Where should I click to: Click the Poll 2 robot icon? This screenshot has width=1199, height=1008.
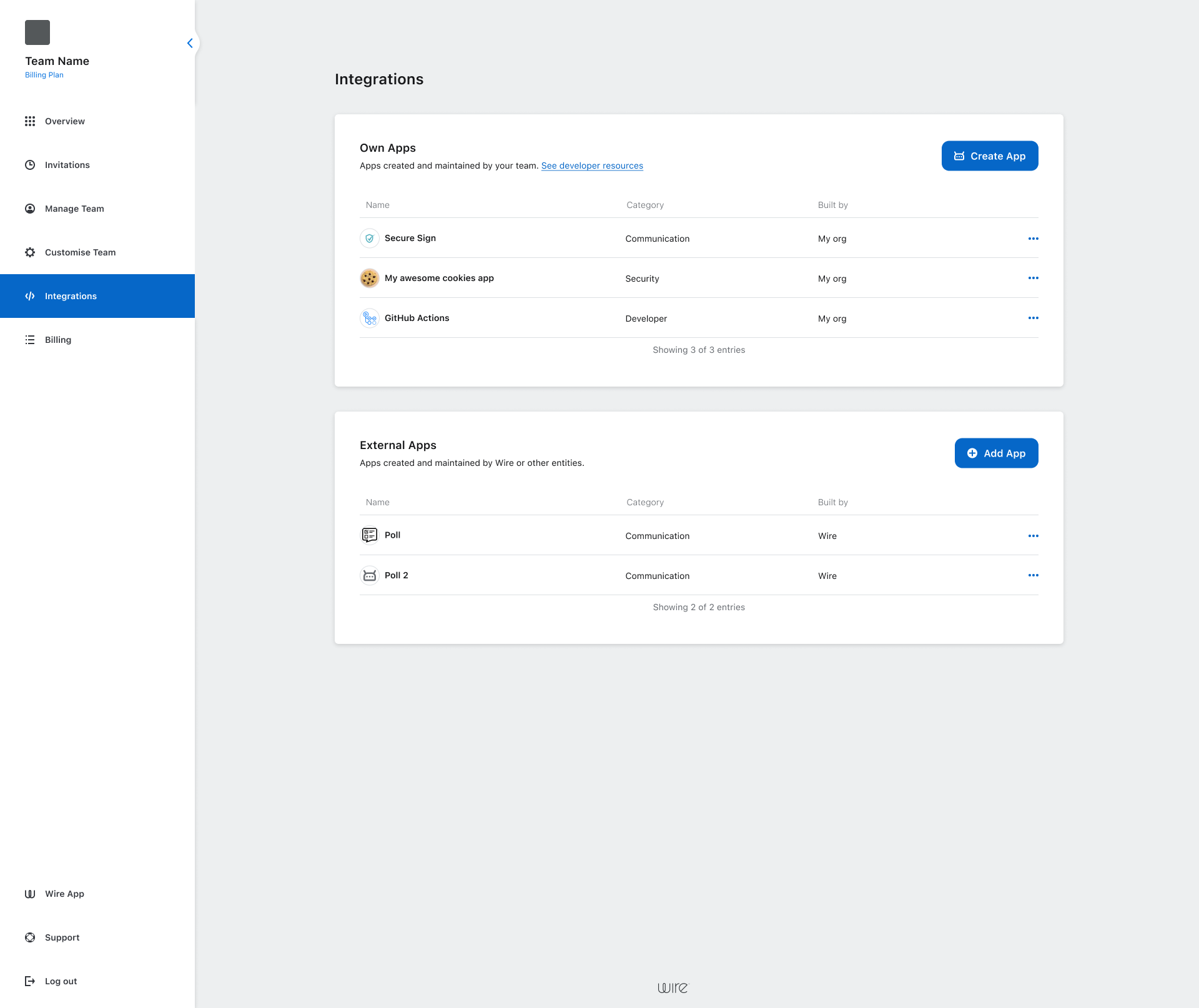[369, 575]
